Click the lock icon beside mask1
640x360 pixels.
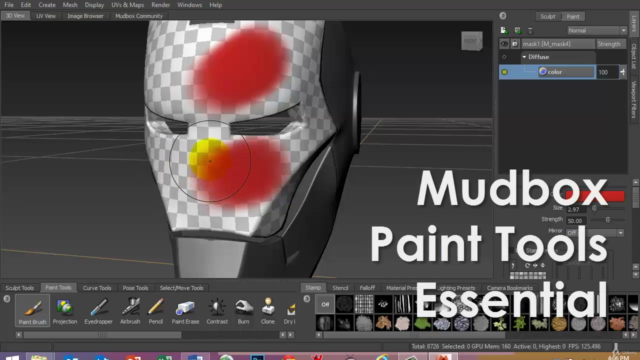(515, 44)
